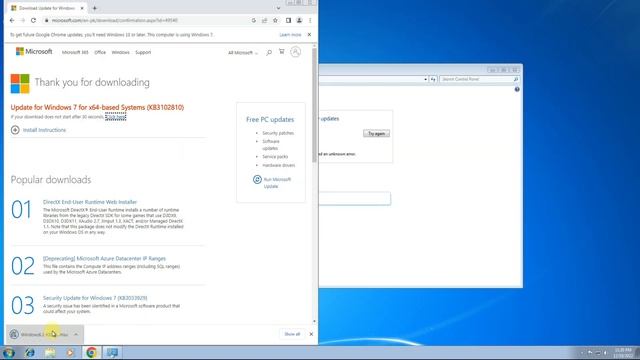Click the 'Click here' download link

(x=116, y=117)
